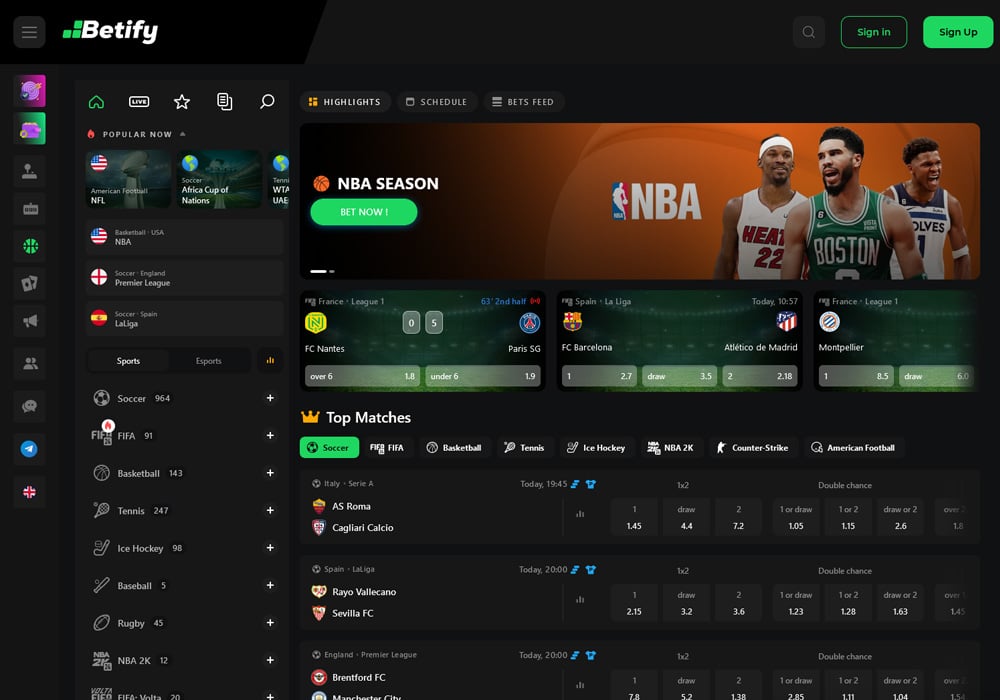
Task: Open Rayo Vallecano match statistics icon
Action: [x=580, y=599]
